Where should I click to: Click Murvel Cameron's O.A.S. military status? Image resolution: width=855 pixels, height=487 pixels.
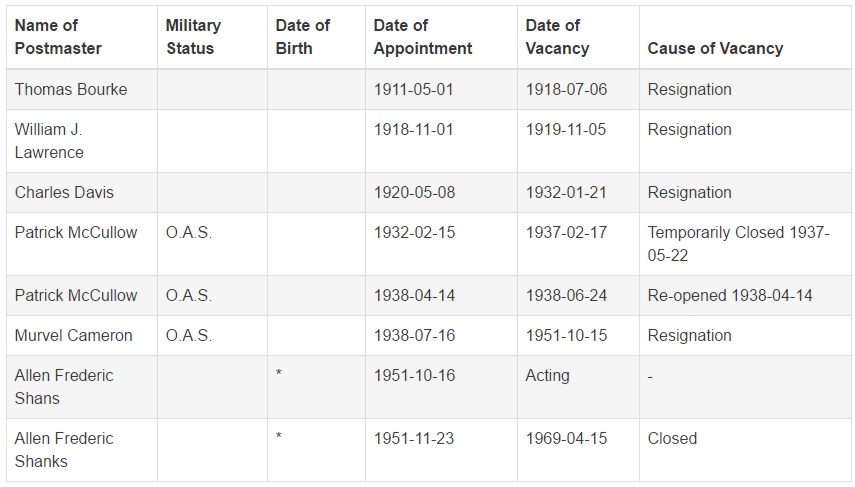(x=189, y=335)
